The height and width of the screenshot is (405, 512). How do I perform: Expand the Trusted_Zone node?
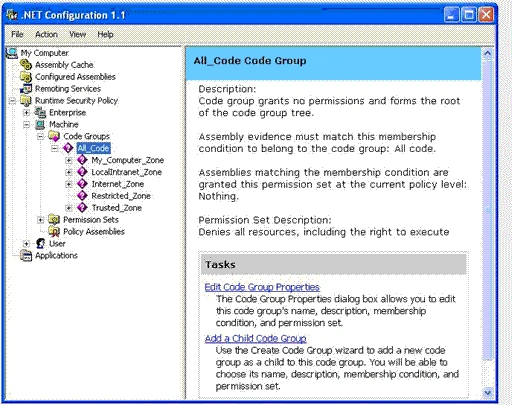click(x=68, y=208)
